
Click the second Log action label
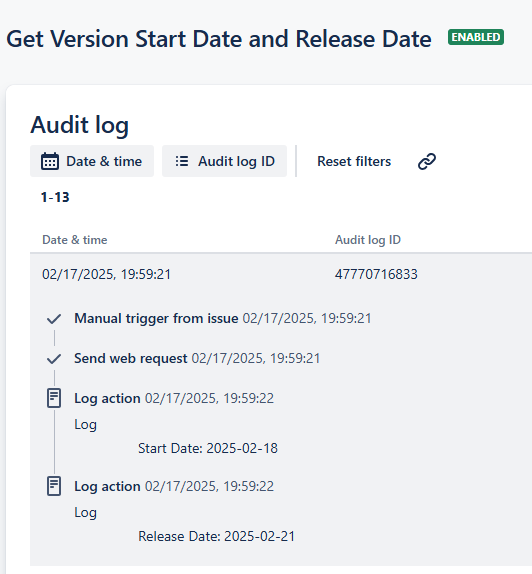[x=107, y=487]
